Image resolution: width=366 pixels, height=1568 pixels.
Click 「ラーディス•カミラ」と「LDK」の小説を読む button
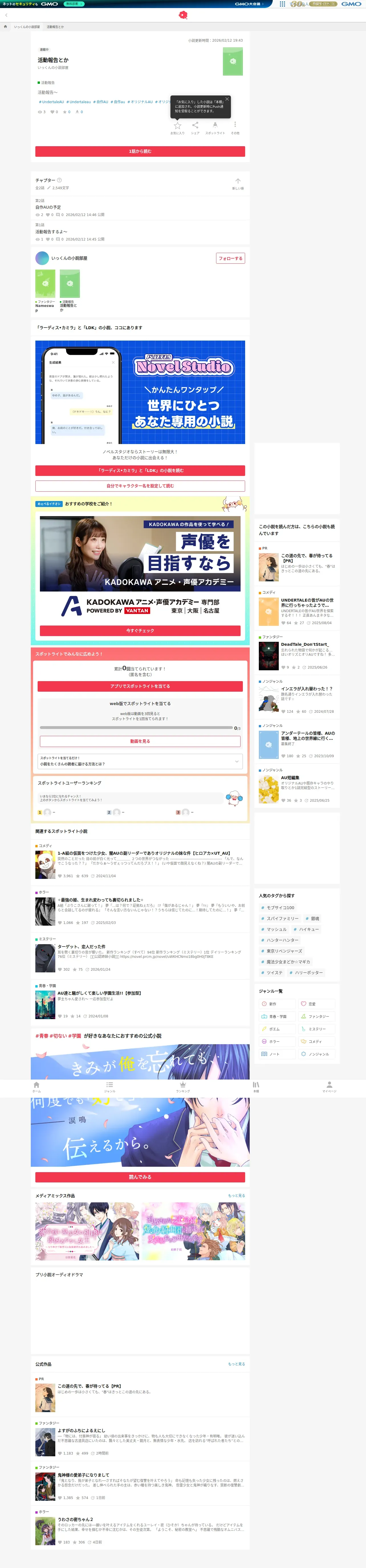[x=140, y=471]
